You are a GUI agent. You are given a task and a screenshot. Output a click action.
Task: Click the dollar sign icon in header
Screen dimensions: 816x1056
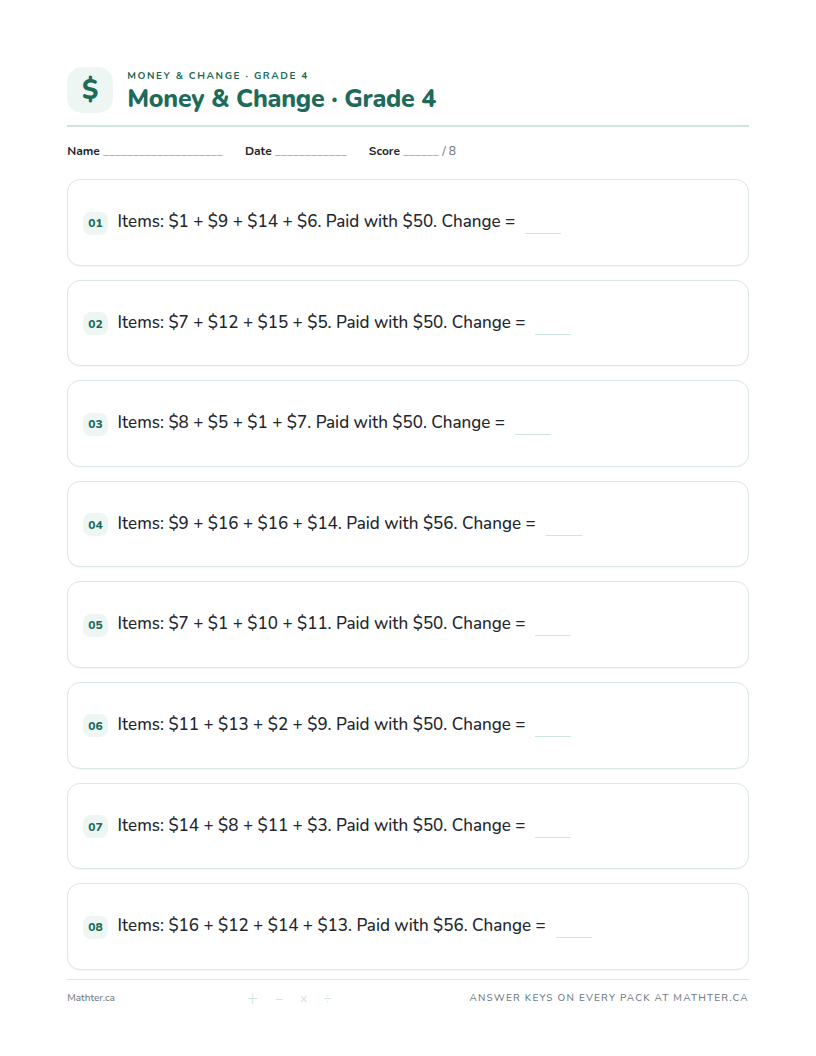(90, 90)
